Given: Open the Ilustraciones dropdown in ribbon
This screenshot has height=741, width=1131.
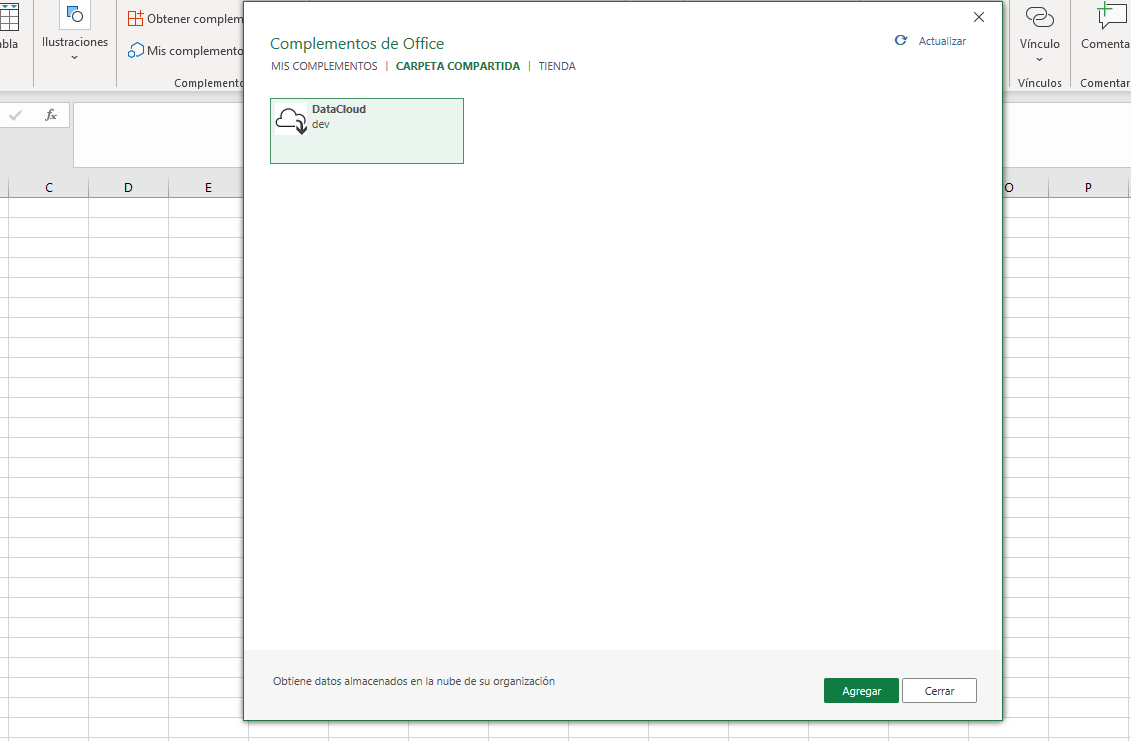Looking at the screenshot, I should tap(74, 57).
